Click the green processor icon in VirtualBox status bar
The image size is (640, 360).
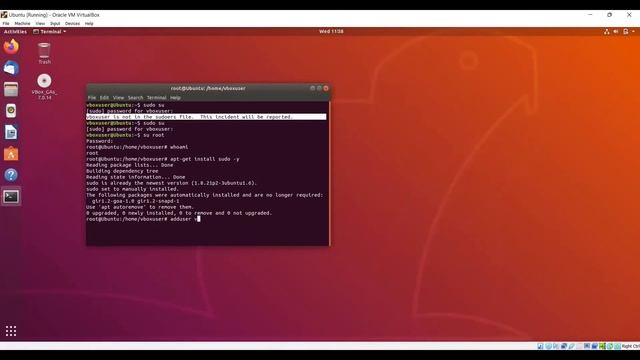pyautogui.click(x=602, y=346)
